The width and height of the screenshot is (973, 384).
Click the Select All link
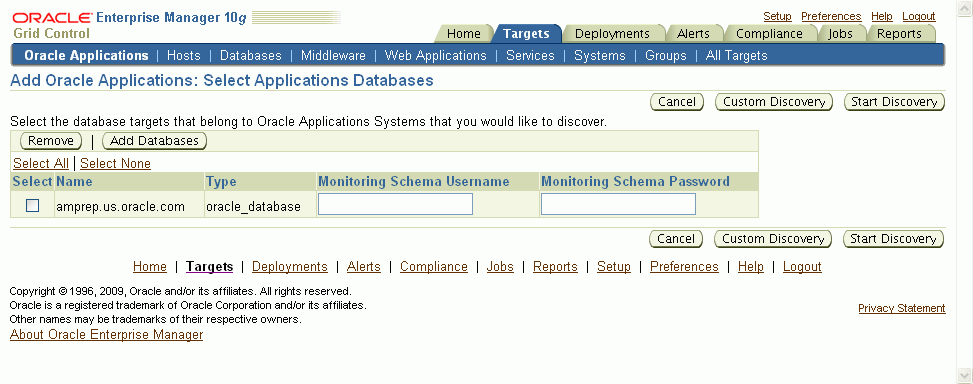point(41,163)
